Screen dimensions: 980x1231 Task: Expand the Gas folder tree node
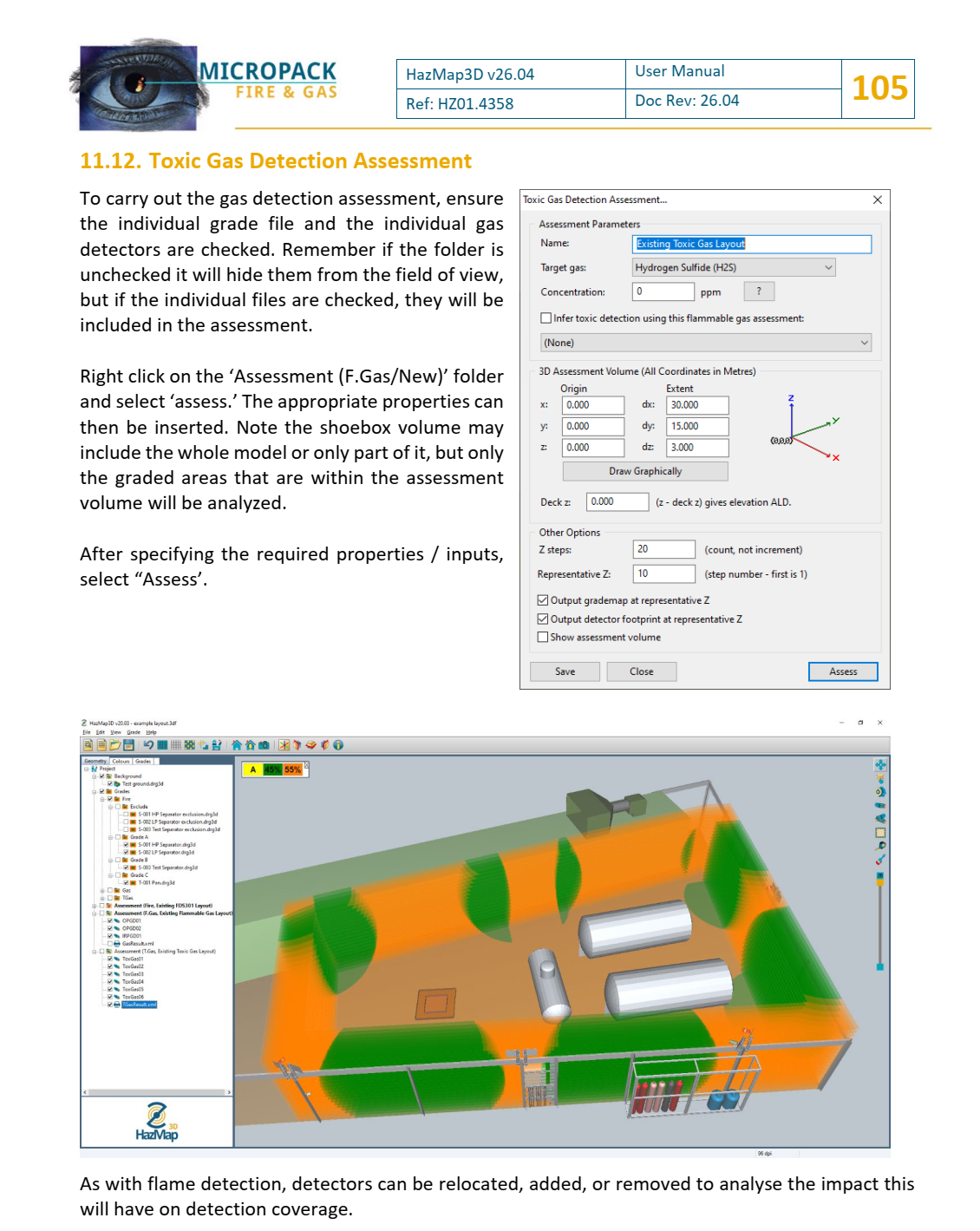102,891
